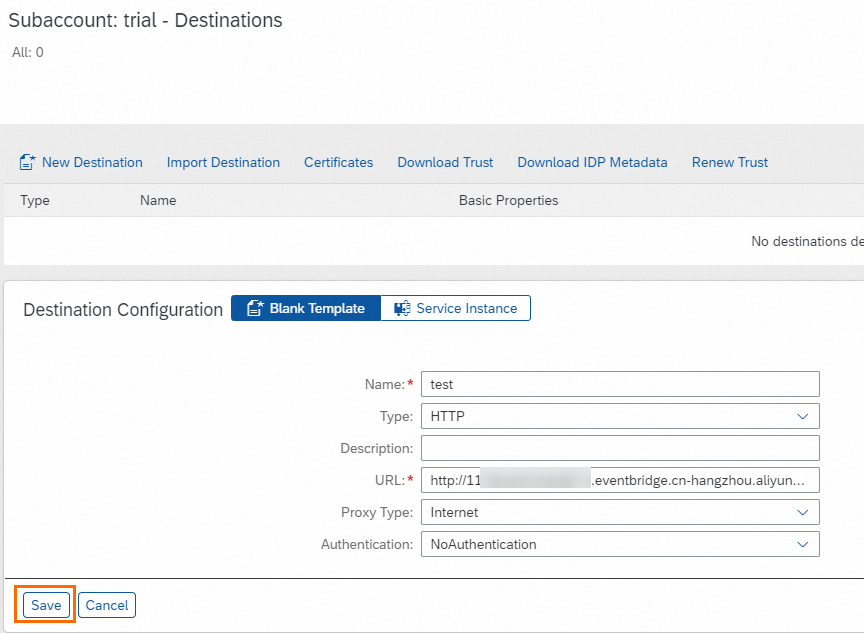Click the empty Description field
The height and width of the screenshot is (633, 864).
620,448
